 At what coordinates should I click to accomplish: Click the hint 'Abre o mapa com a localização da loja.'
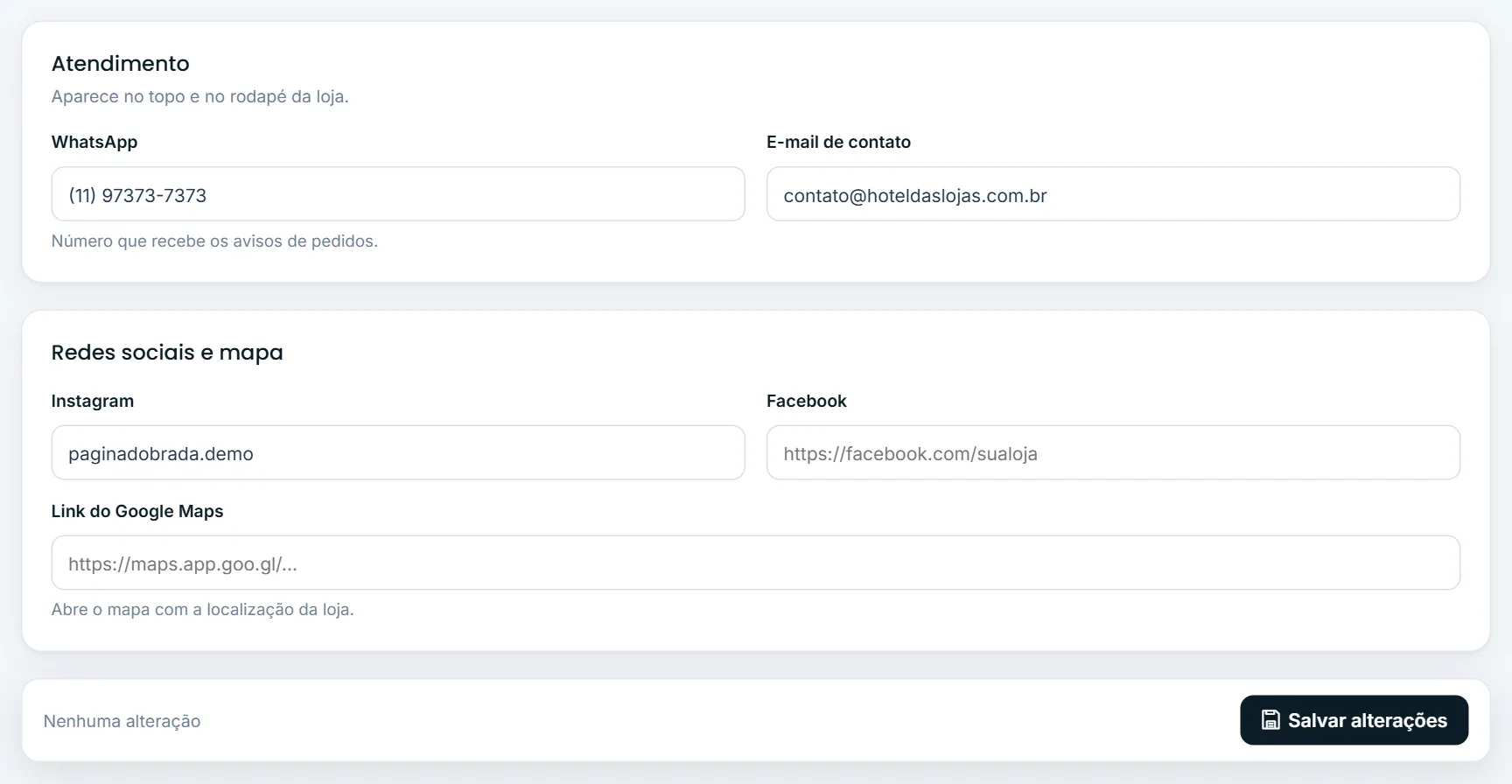[x=203, y=609]
